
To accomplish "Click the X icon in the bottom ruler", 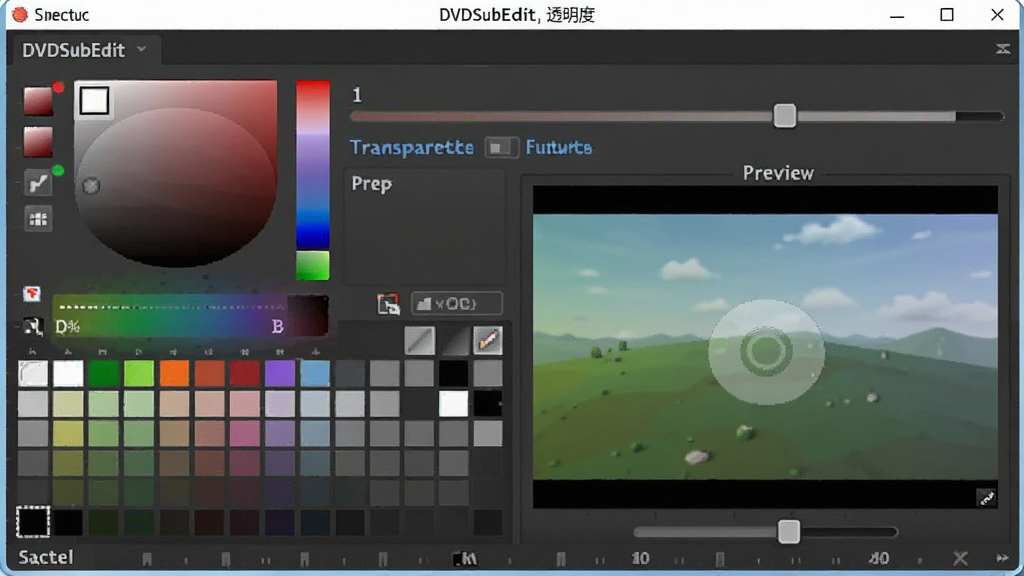I will point(960,558).
